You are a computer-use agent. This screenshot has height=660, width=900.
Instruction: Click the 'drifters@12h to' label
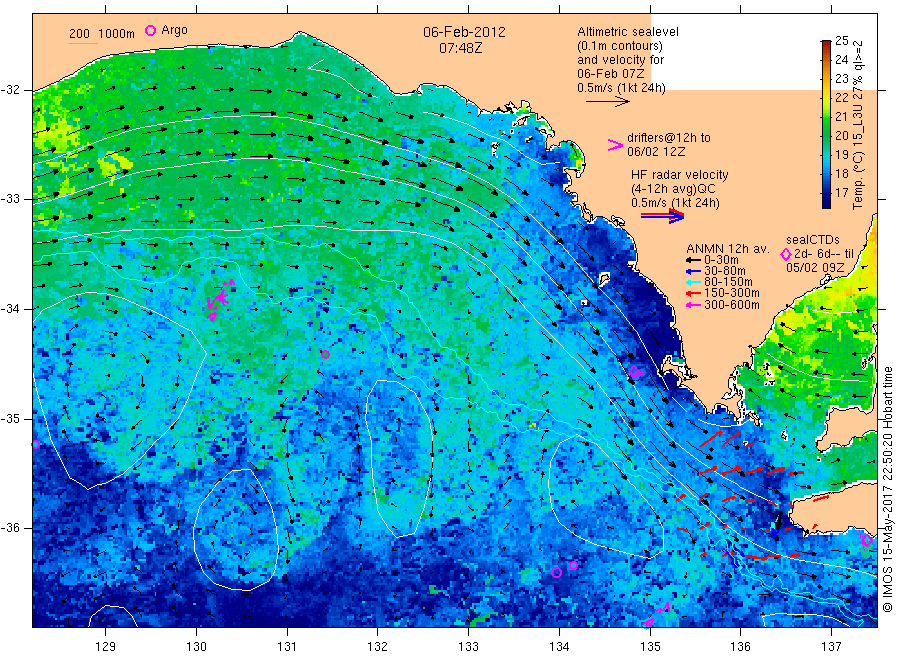coord(669,138)
